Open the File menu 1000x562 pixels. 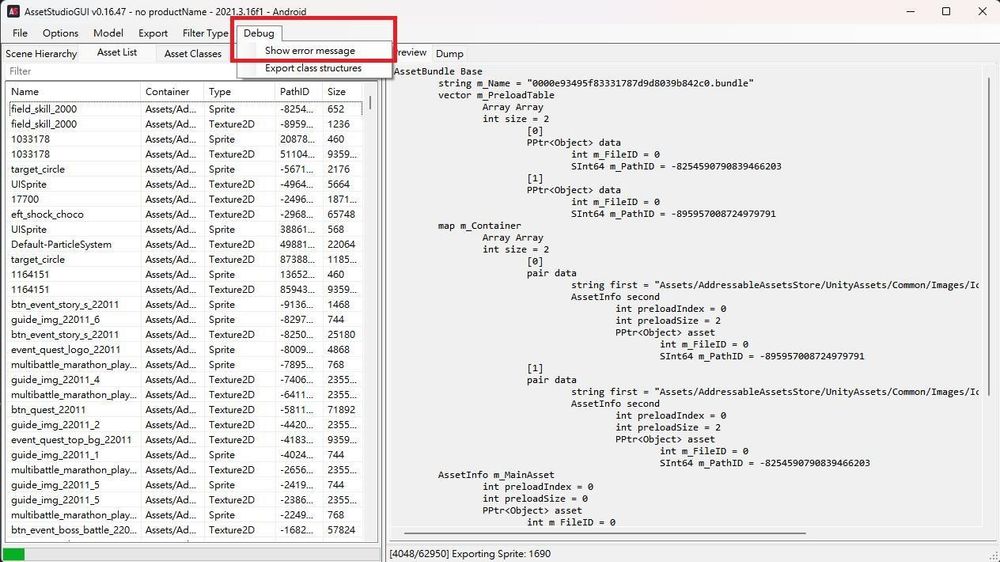click(x=20, y=33)
